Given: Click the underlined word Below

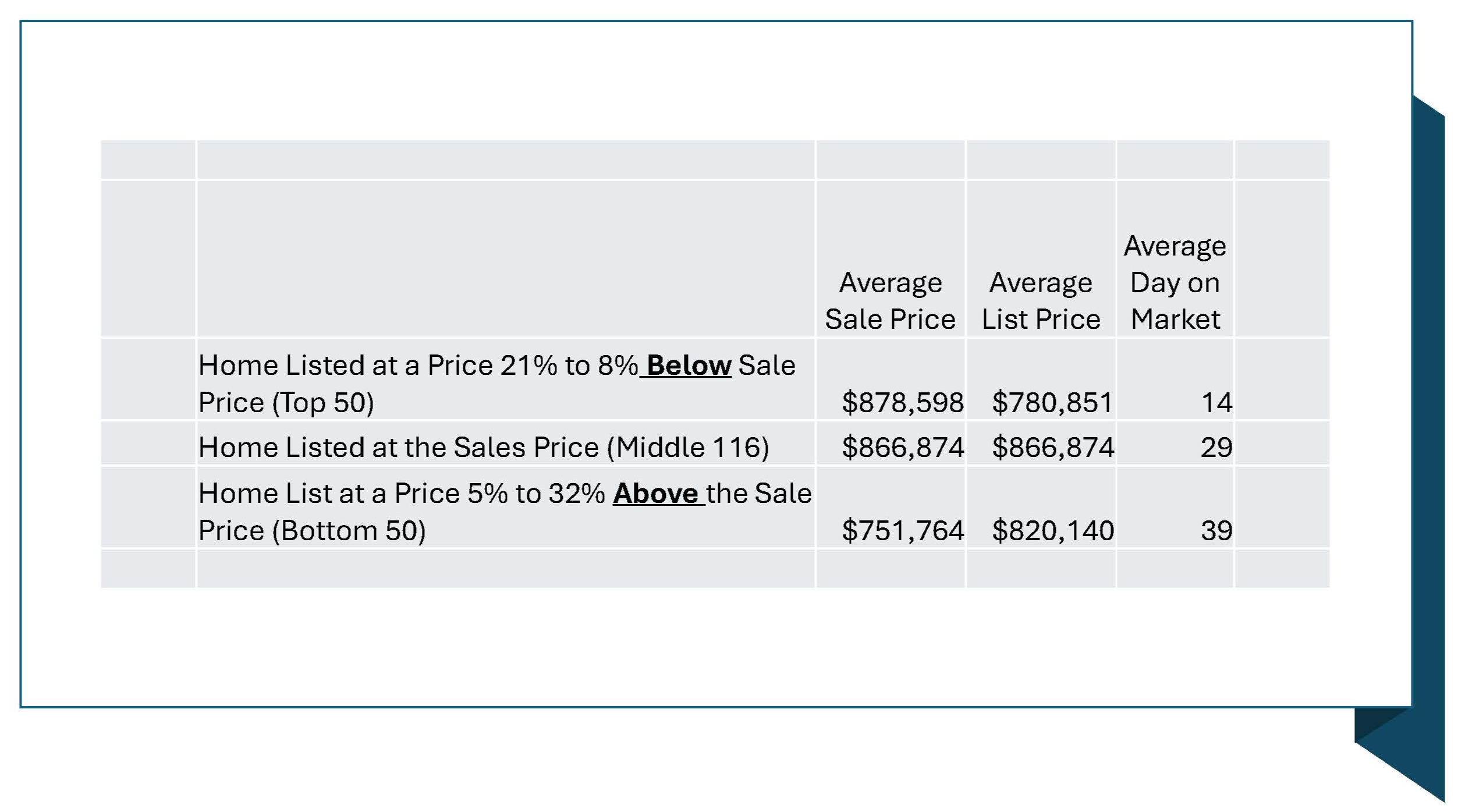Looking at the screenshot, I should click(689, 366).
